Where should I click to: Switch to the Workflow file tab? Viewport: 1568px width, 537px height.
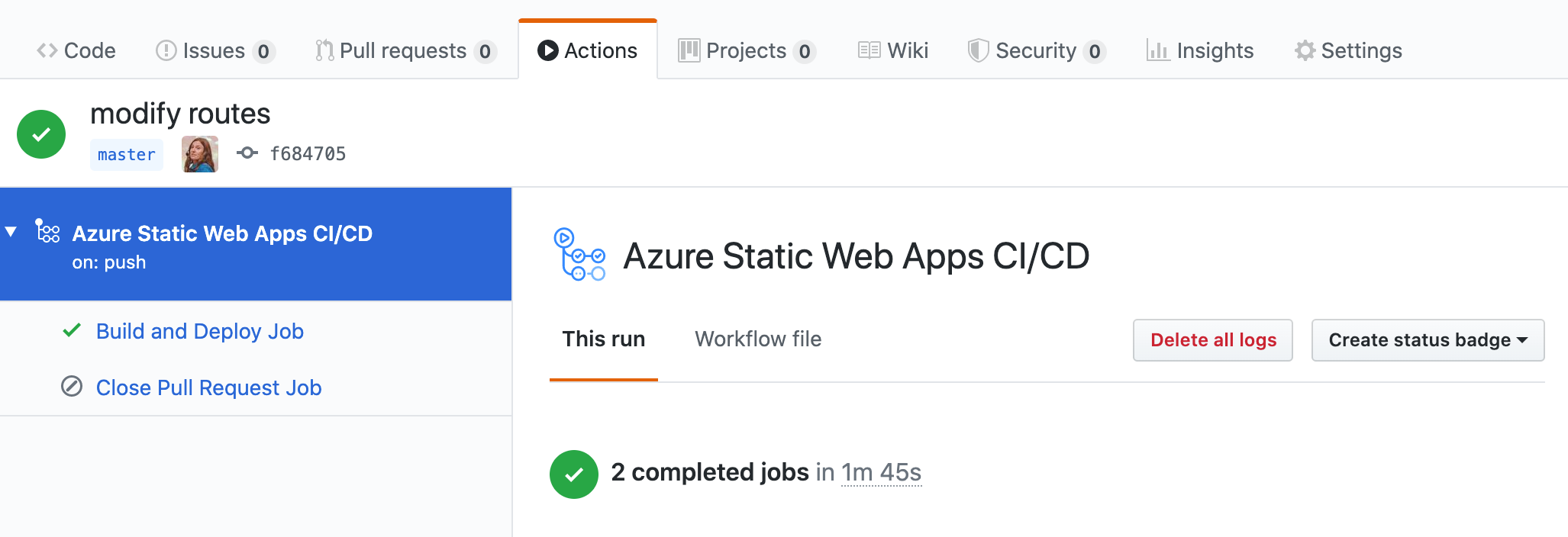tap(758, 339)
